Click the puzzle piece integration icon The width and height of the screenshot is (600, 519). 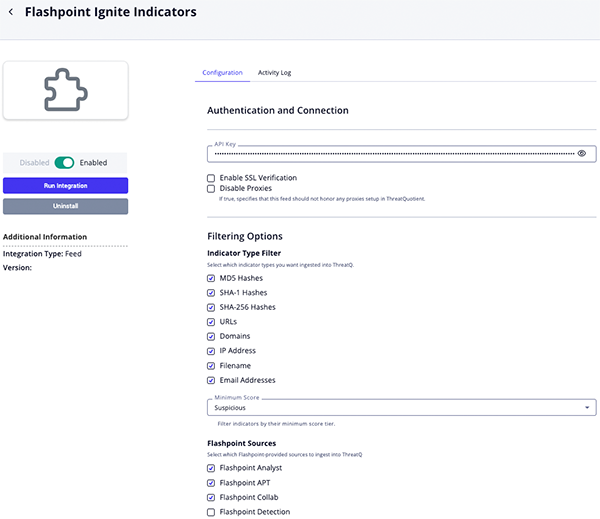pyautogui.click(x=65, y=91)
